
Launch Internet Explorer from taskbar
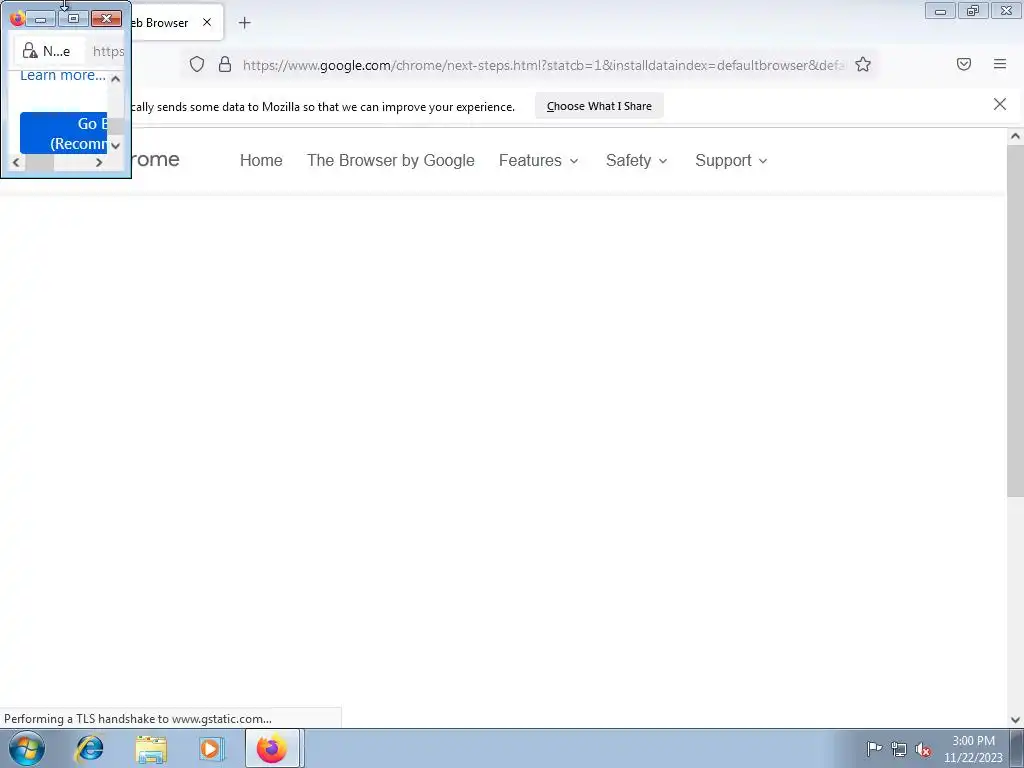coord(89,748)
